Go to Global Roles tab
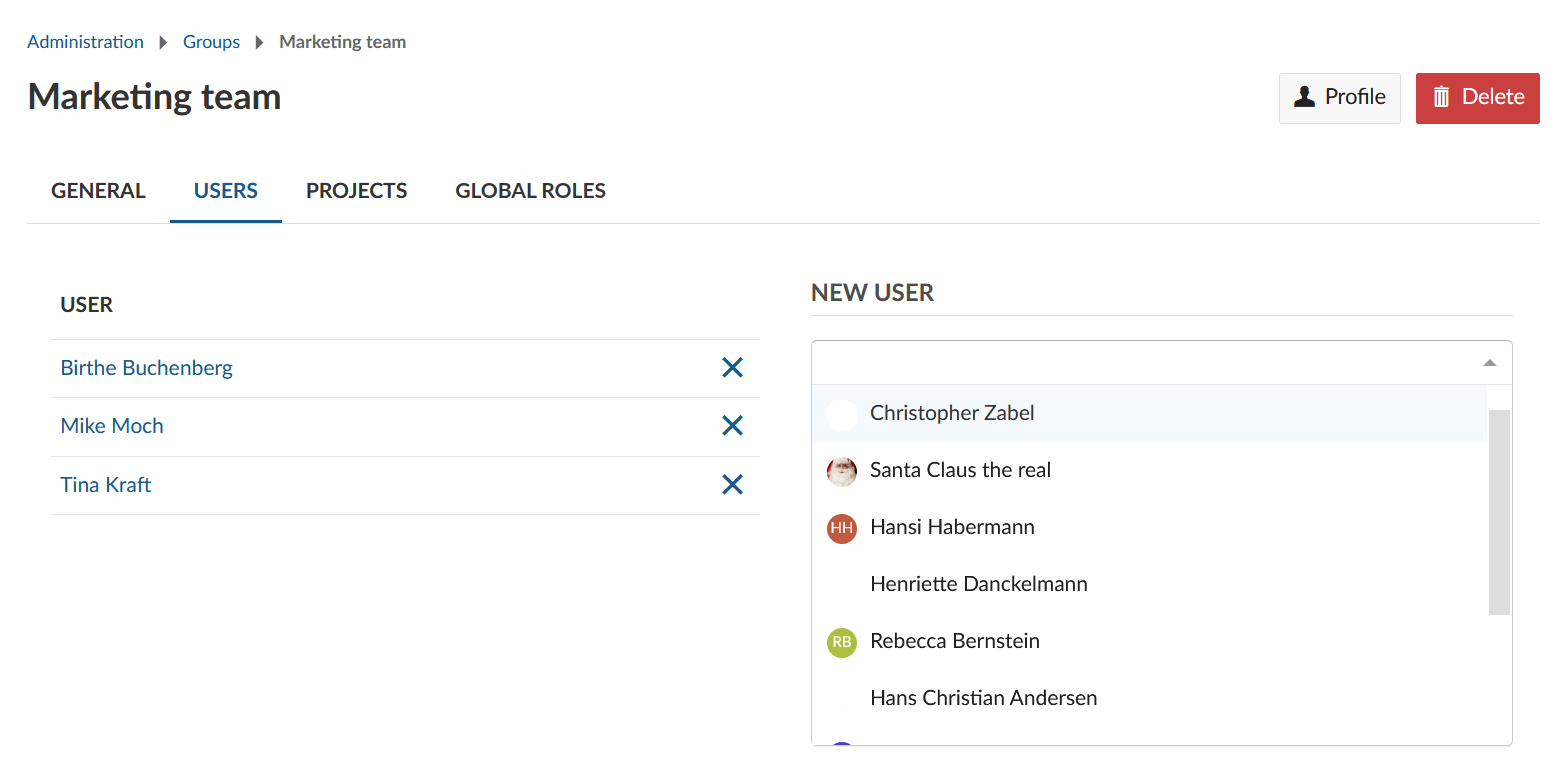Screen dimensions: 1554x768 pyautogui.click(x=530, y=191)
